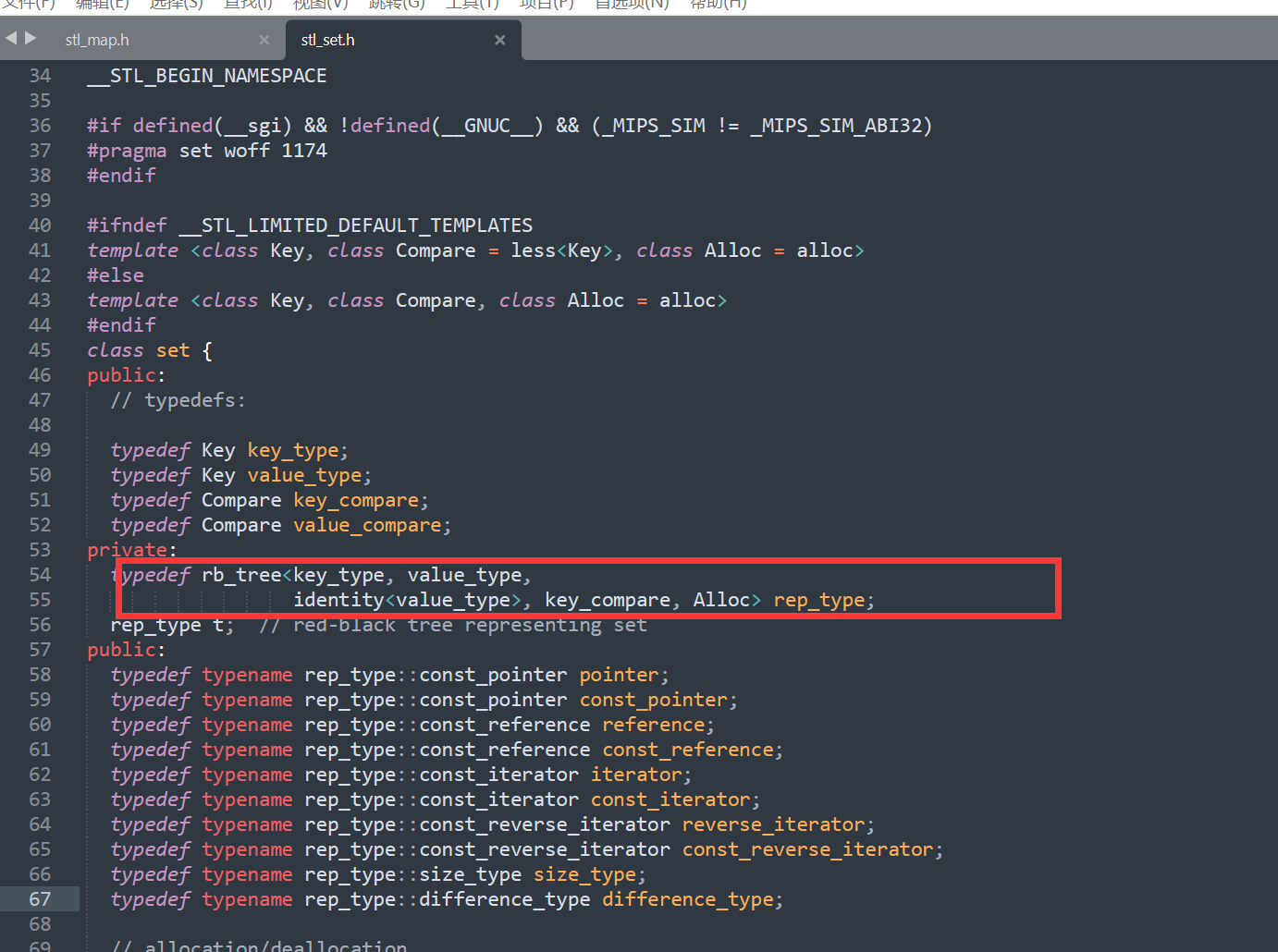
Task: Click orange const_reference on line 61
Action: coord(688,750)
